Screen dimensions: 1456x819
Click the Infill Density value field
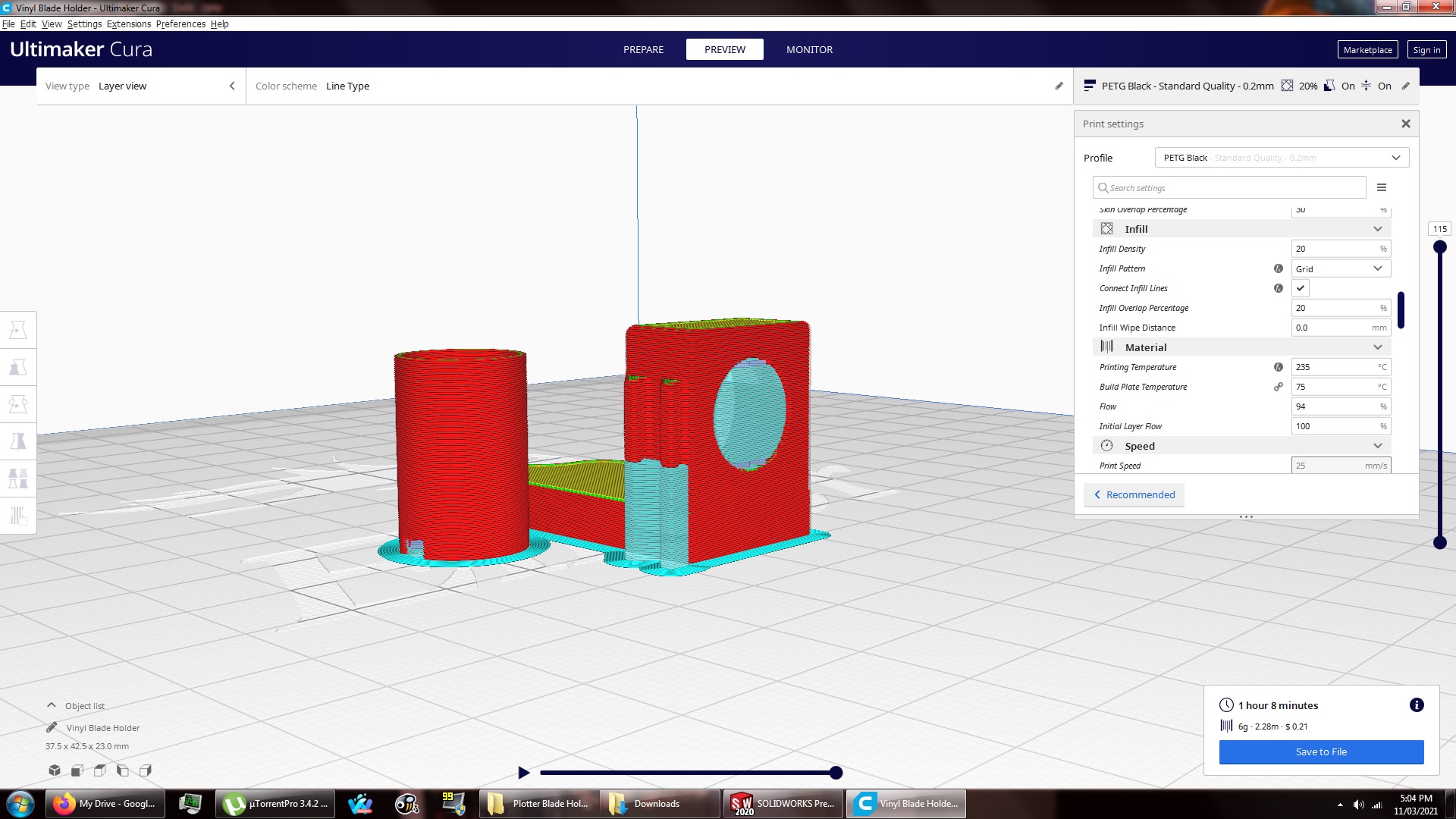1341,249
